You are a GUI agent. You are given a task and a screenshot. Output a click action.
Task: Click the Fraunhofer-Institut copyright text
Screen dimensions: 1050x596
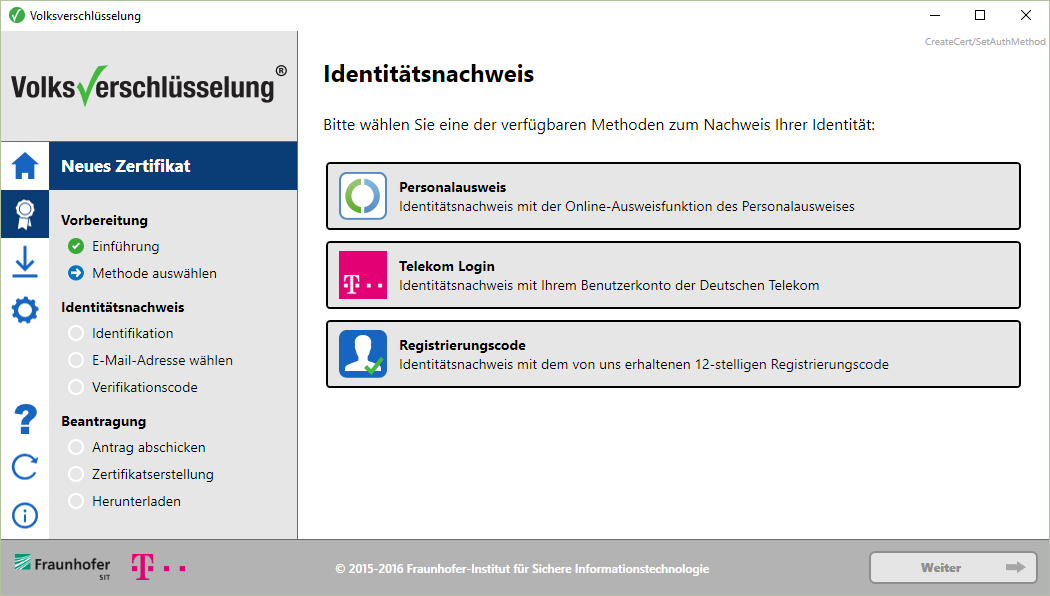point(522,569)
